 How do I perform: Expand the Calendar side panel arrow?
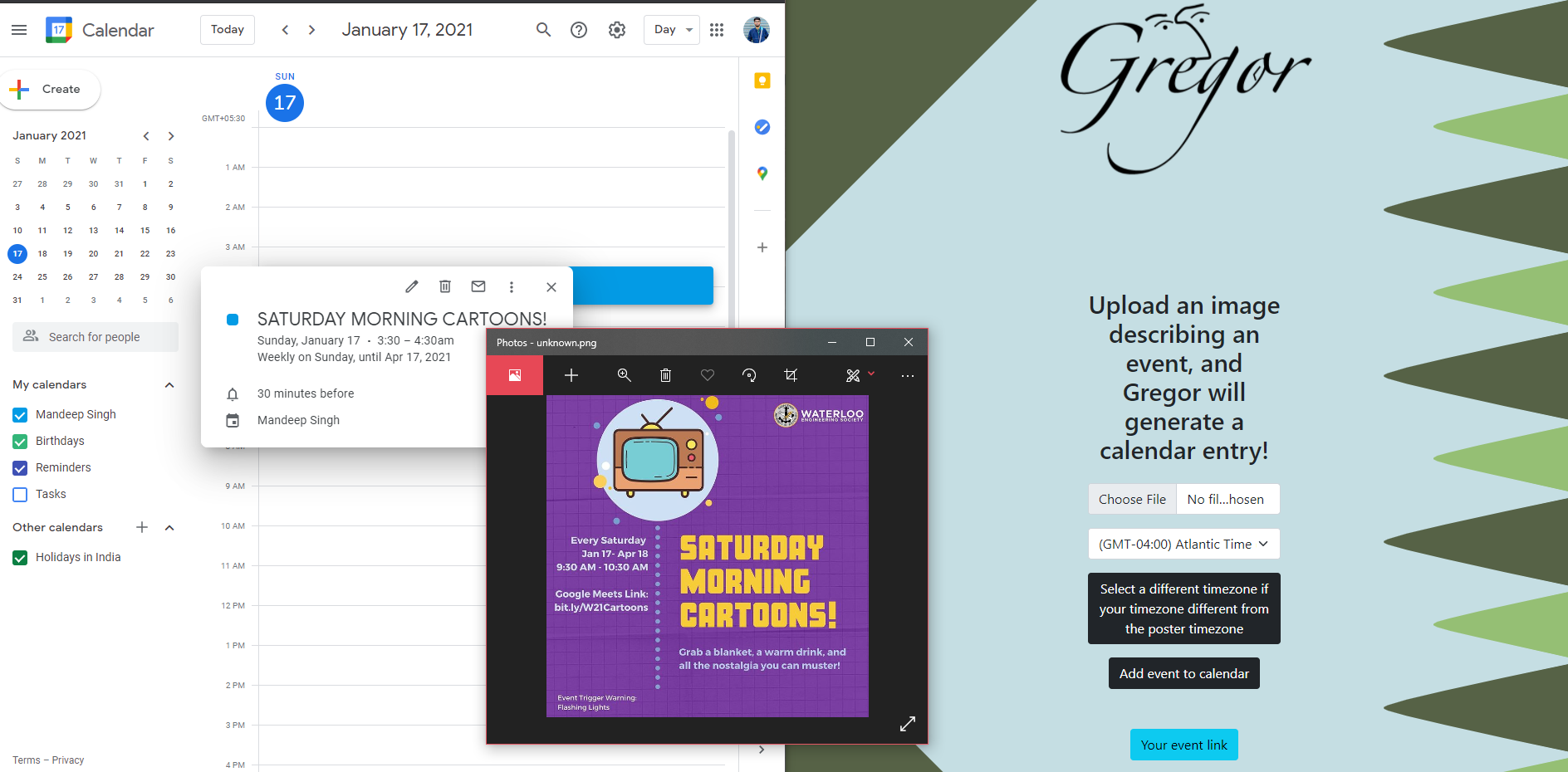coord(762,750)
